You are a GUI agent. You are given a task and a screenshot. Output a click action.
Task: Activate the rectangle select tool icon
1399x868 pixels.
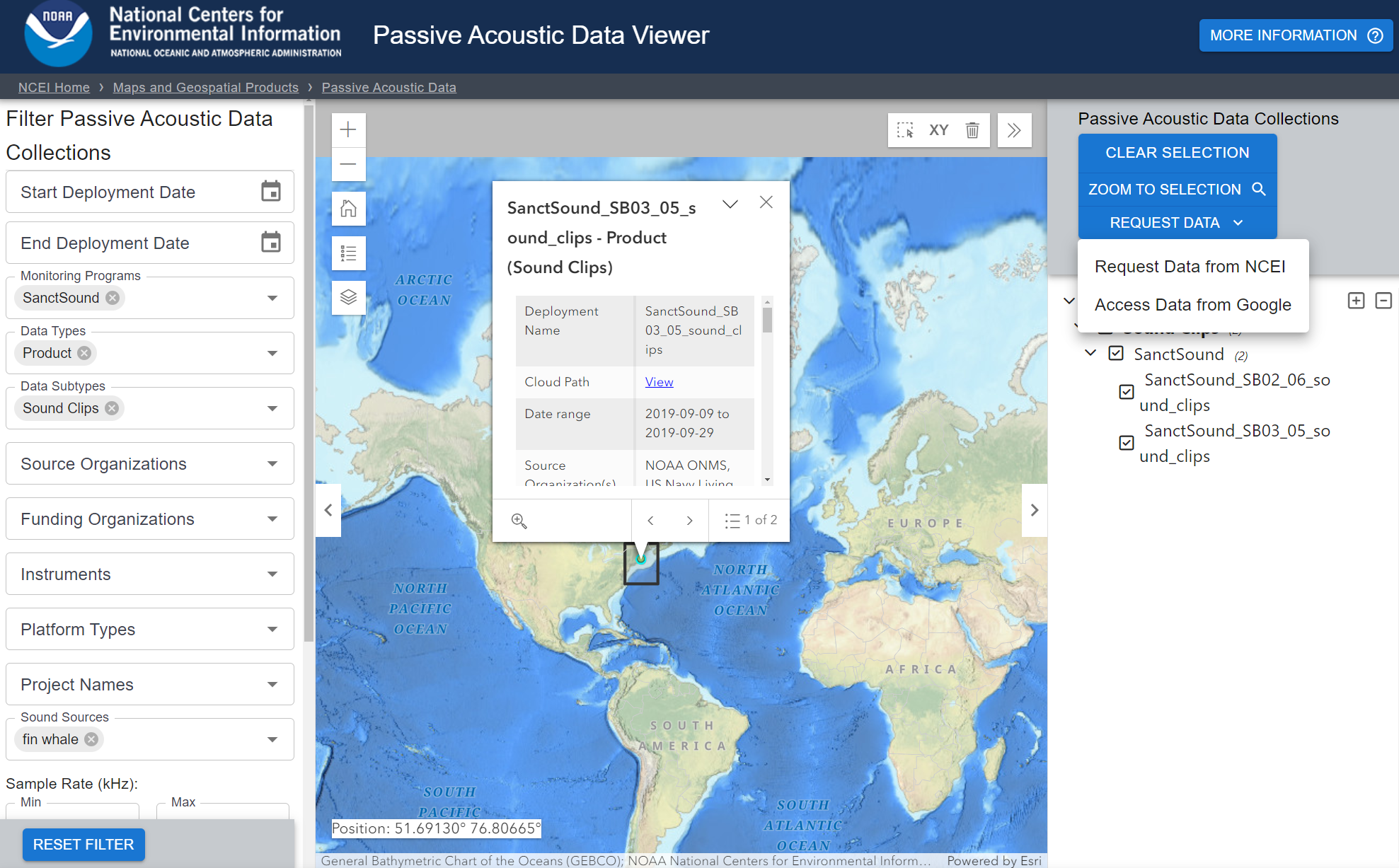(x=905, y=130)
